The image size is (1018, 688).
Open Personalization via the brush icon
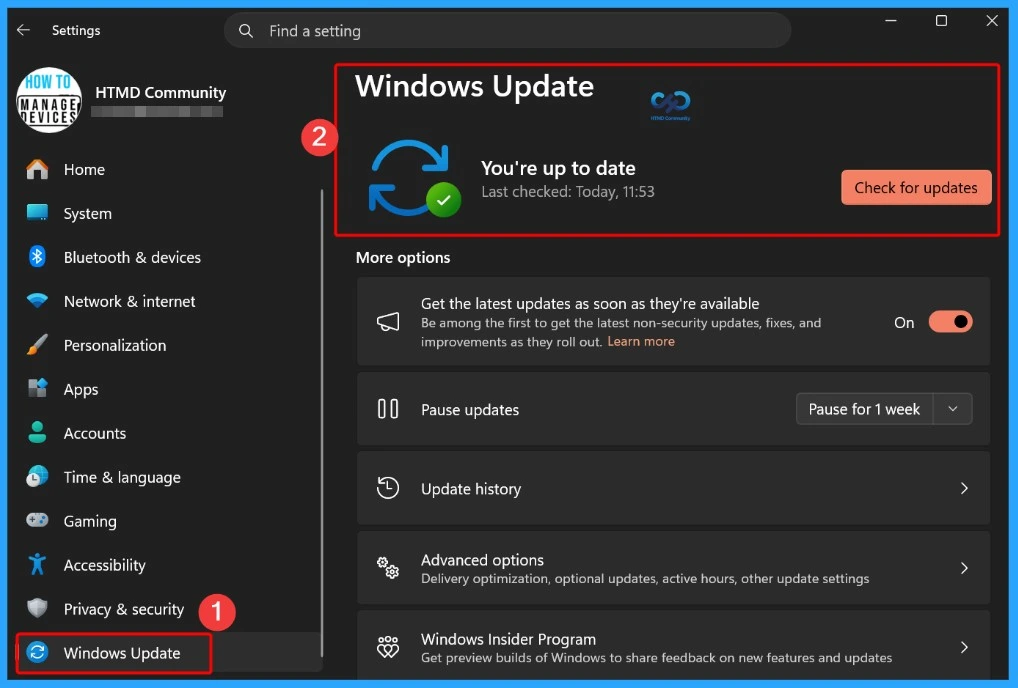point(37,345)
